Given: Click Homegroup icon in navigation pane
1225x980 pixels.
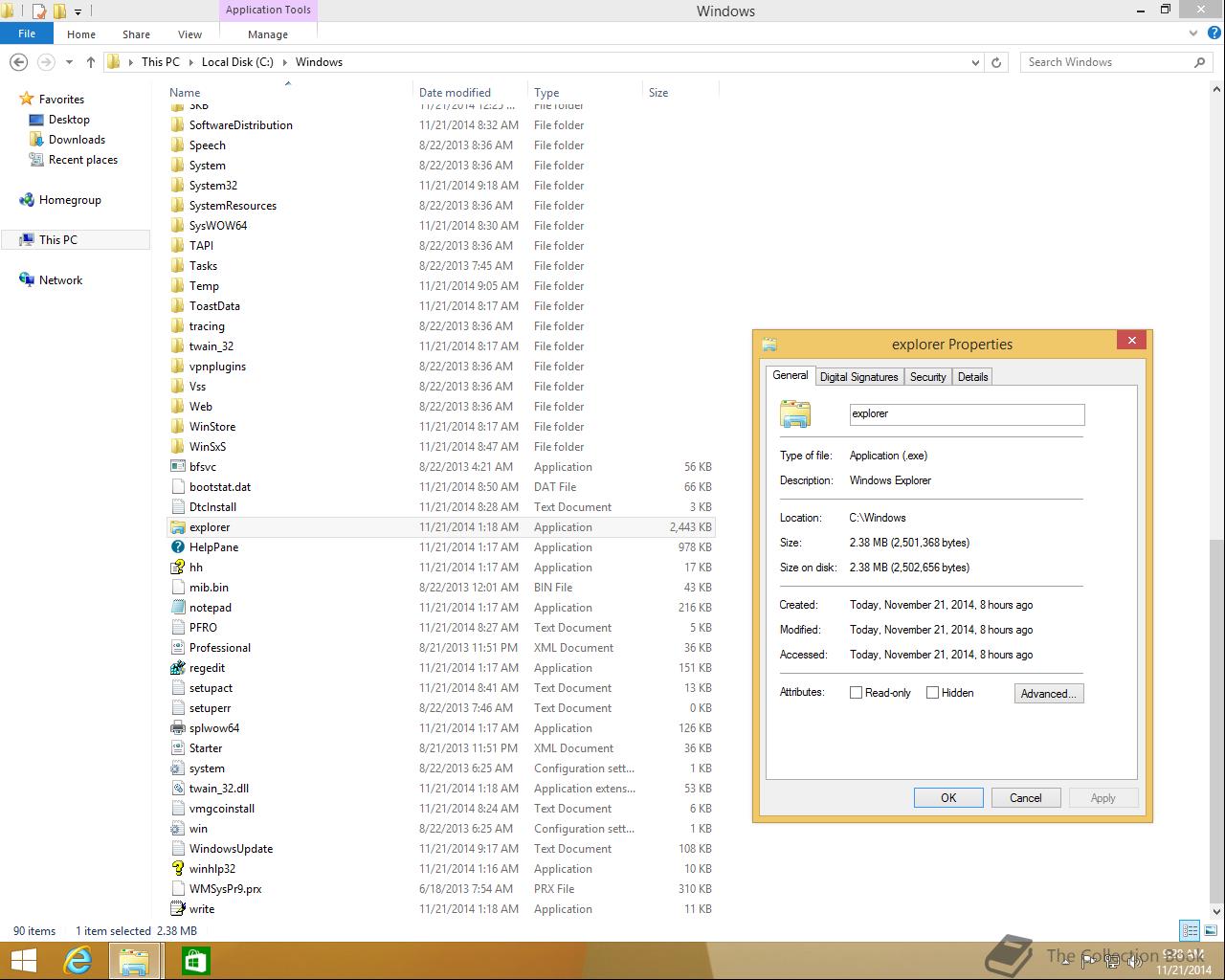Looking at the screenshot, I should (x=27, y=200).
